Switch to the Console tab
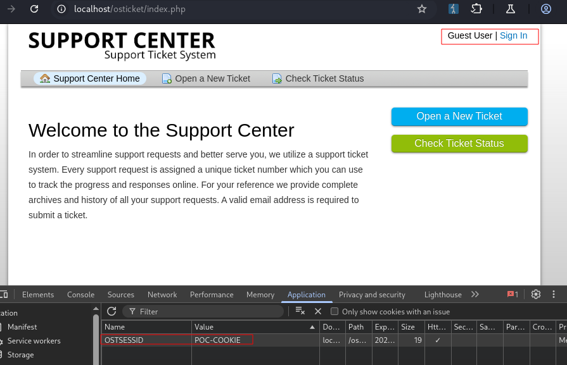This screenshot has height=365, width=567. [80, 294]
